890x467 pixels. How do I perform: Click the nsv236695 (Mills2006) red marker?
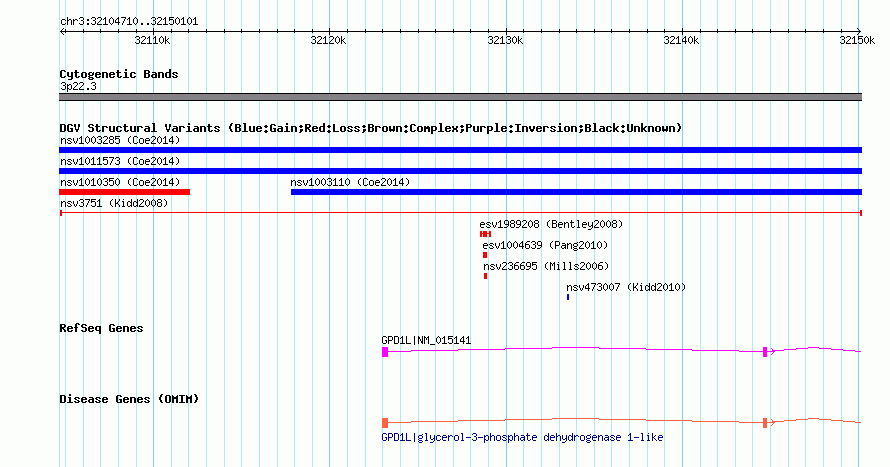tap(485, 276)
